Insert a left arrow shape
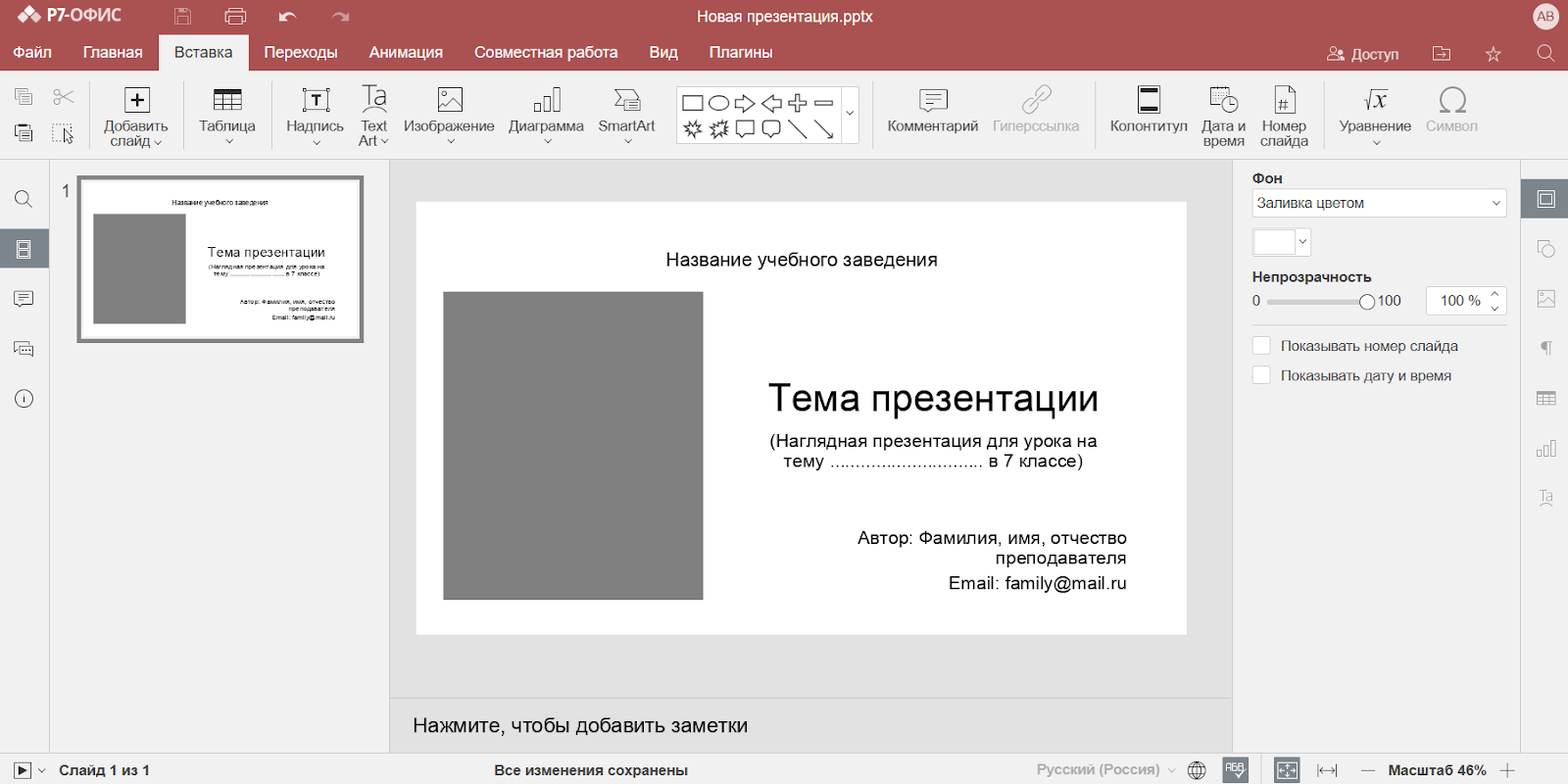 click(x=771, y=103)
